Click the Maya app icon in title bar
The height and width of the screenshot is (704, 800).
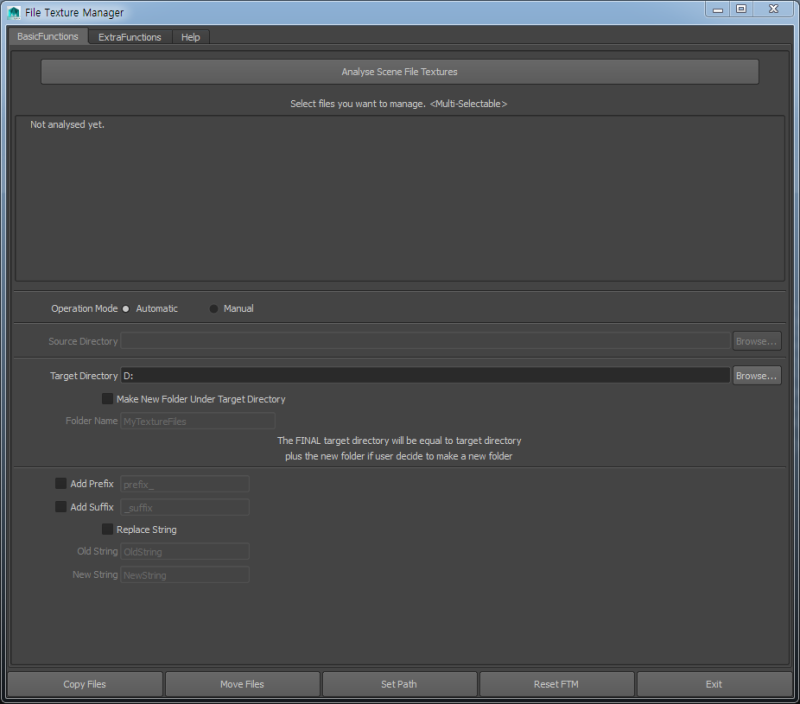pyautogui.click(x=14, y=12)
